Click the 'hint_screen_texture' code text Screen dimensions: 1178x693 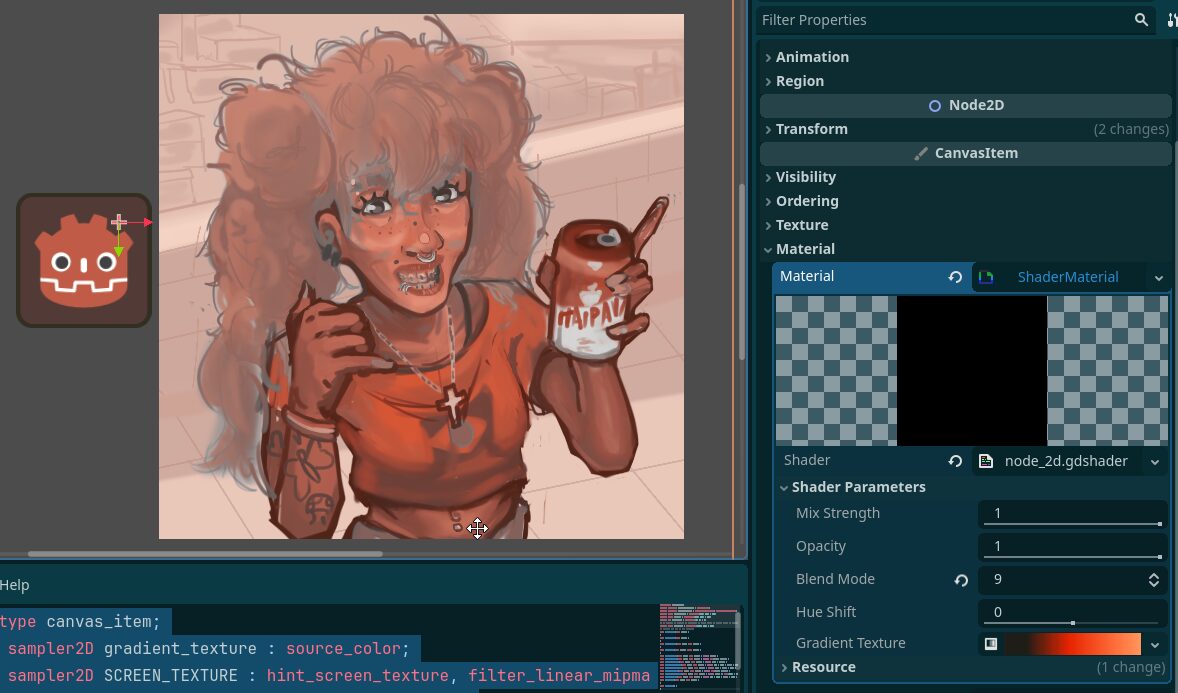pos(357,676)
